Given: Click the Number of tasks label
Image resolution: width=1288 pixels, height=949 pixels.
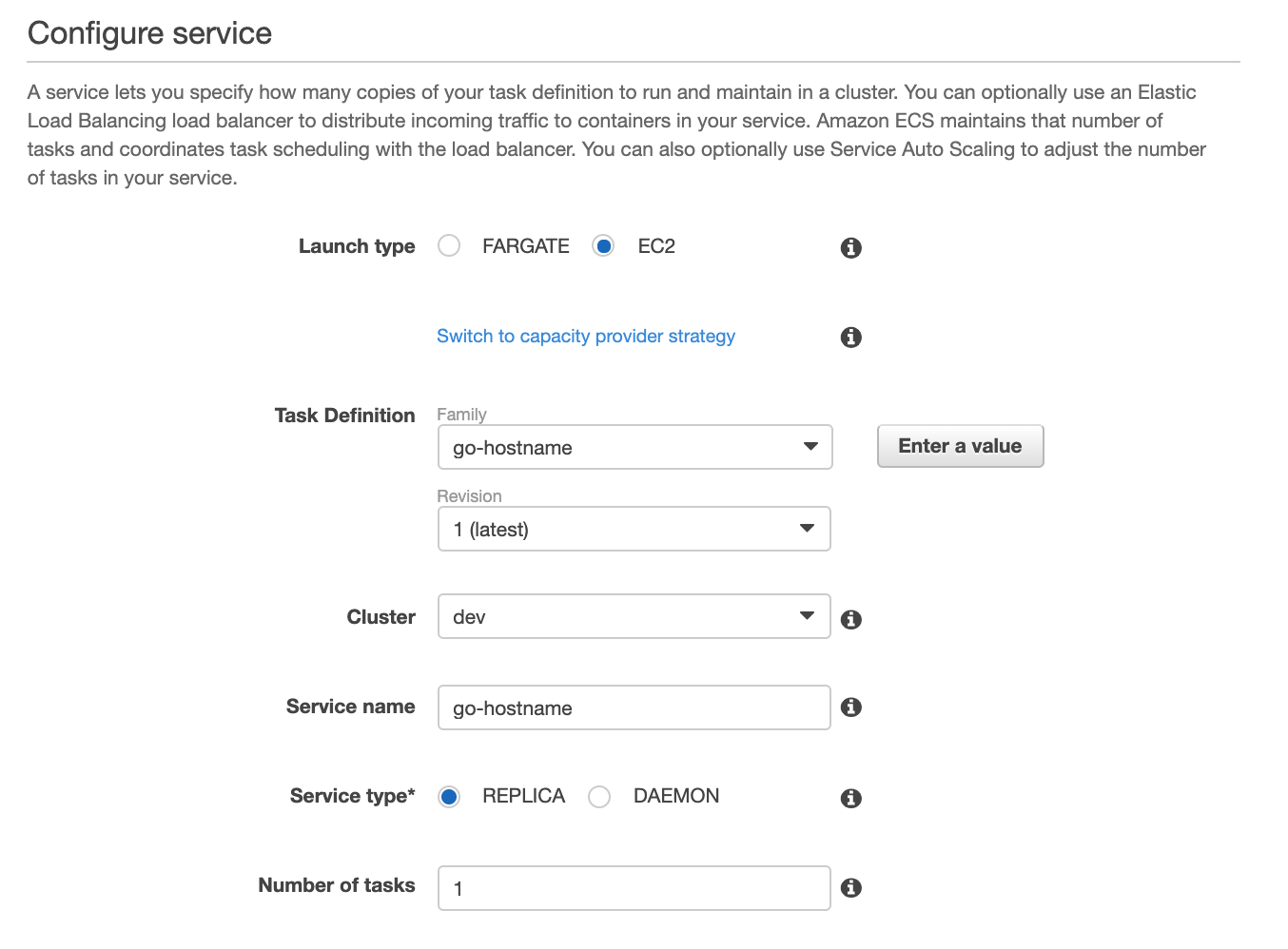Looking at the screenshot, I should [x=337, y=885].
